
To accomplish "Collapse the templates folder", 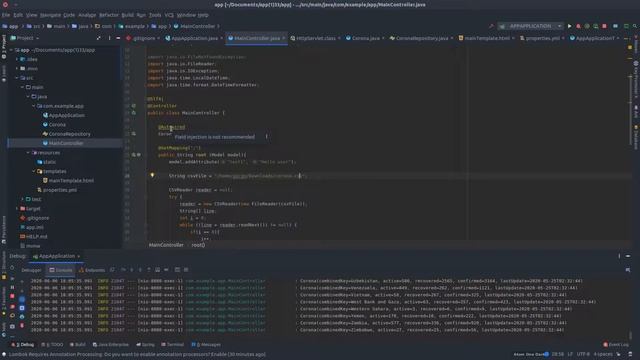I will 34,171.
